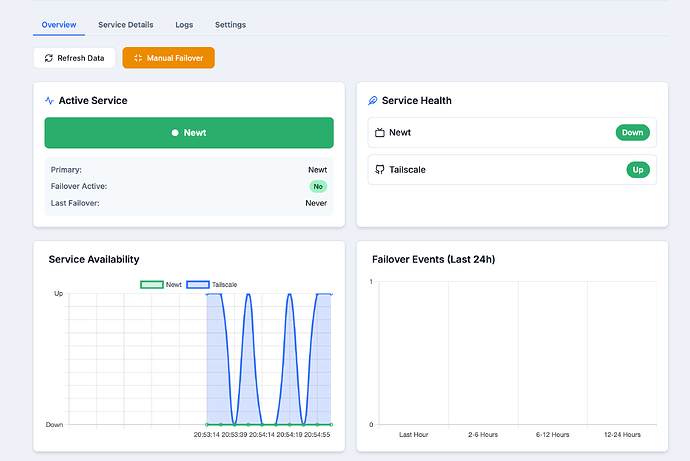Click the 20:53:39 time axis label

pos(234,435)
